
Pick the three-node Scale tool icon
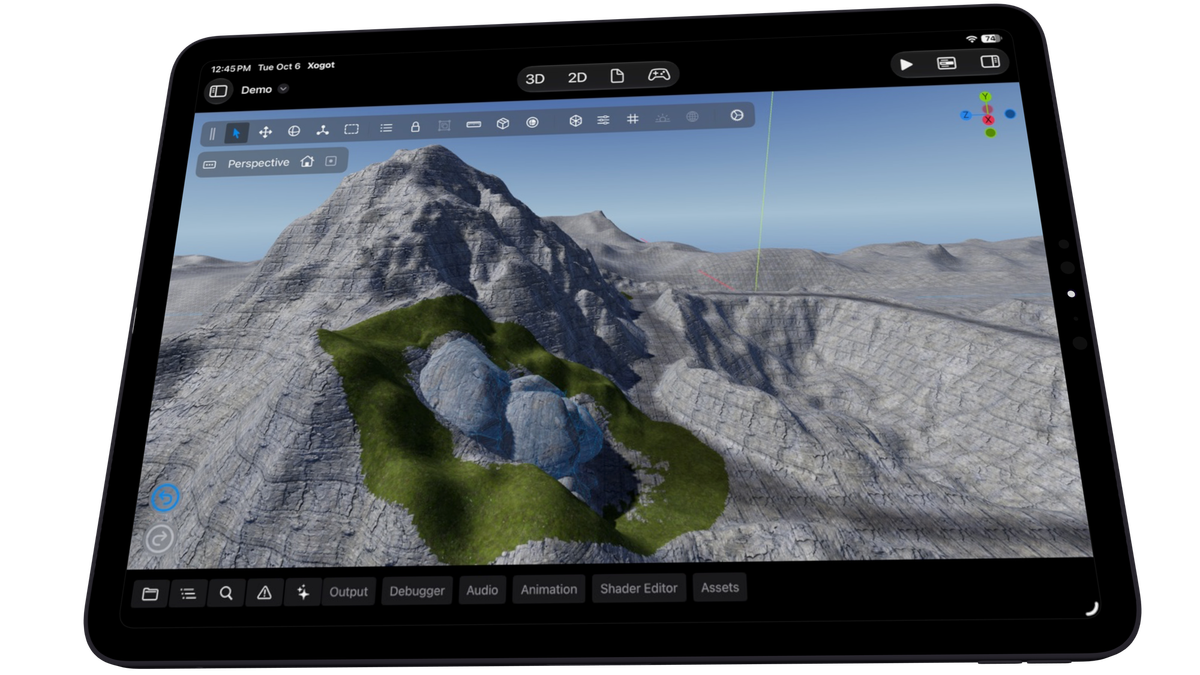[323, 130]
